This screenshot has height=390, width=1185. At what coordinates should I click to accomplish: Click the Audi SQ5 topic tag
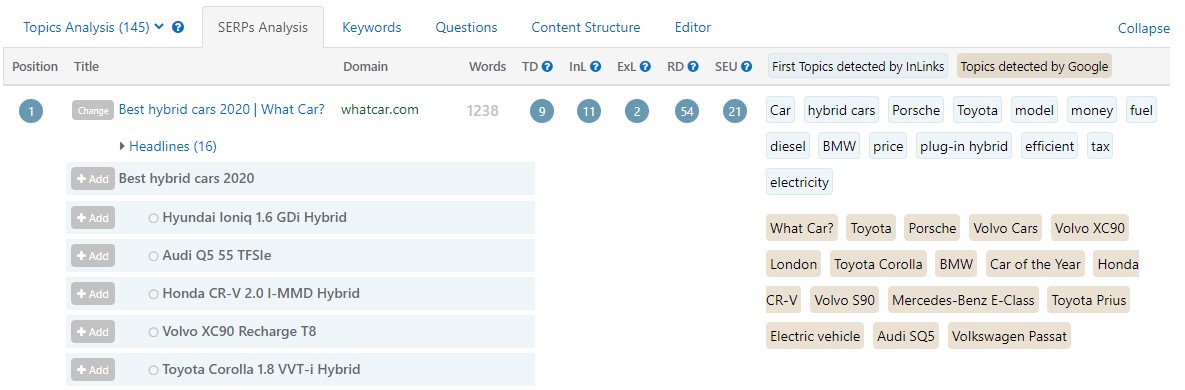click(905, 336)
